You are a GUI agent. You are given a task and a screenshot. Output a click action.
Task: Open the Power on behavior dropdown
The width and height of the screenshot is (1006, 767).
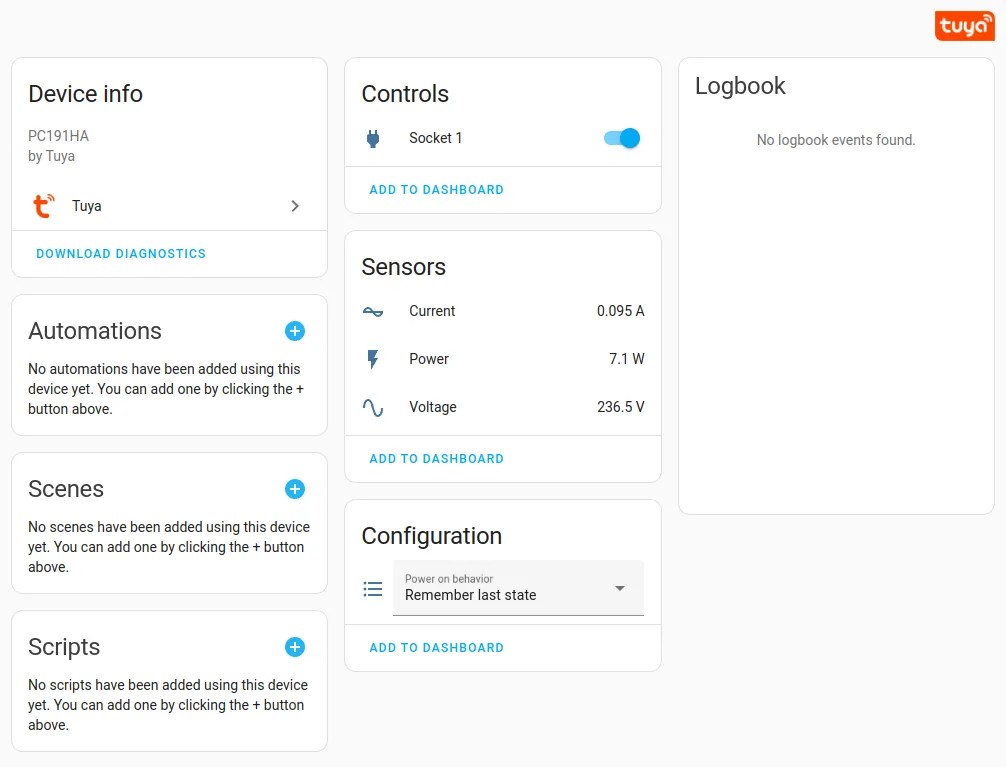click(621, 589)
